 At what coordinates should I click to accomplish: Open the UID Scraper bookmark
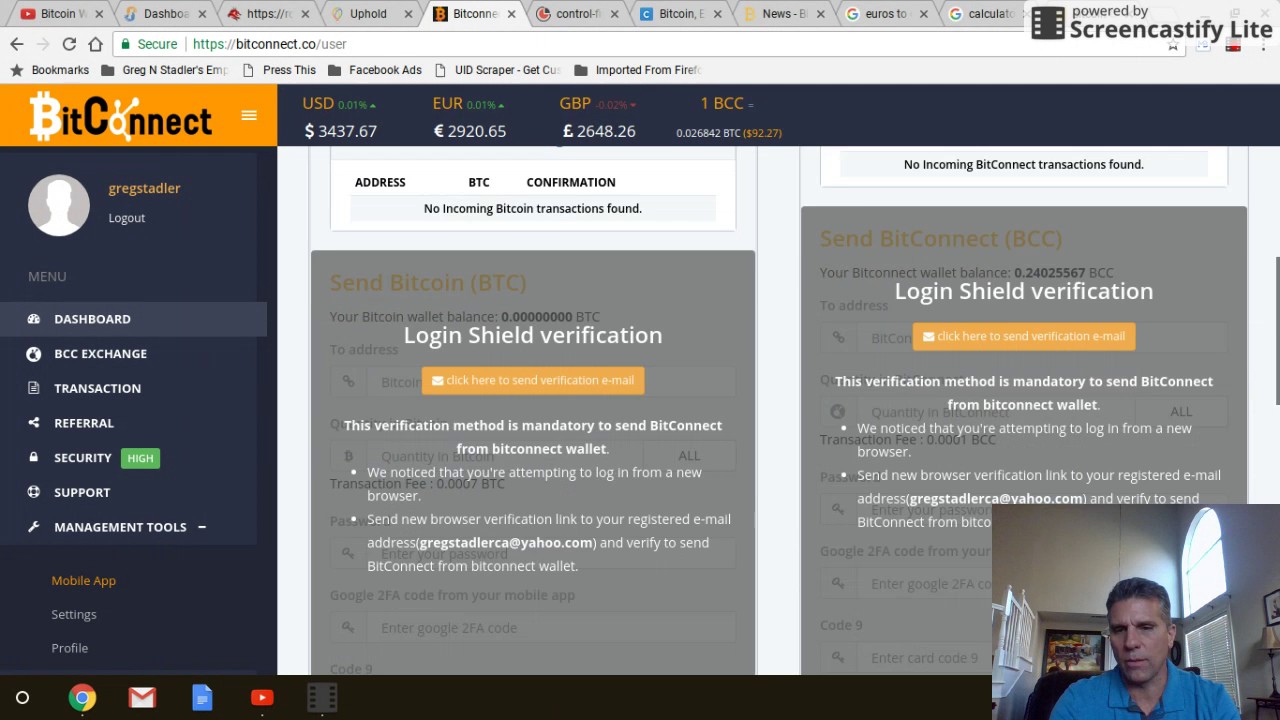[x=498, y=70]
